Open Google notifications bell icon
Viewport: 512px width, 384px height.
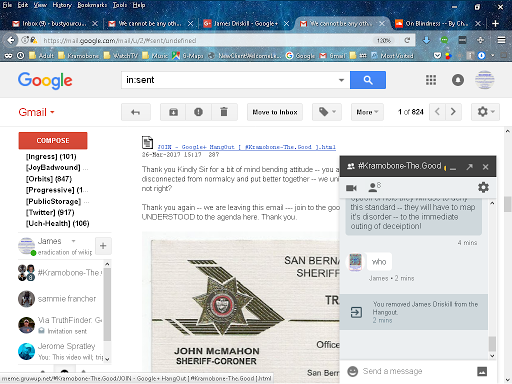click(x=458, y=80)
